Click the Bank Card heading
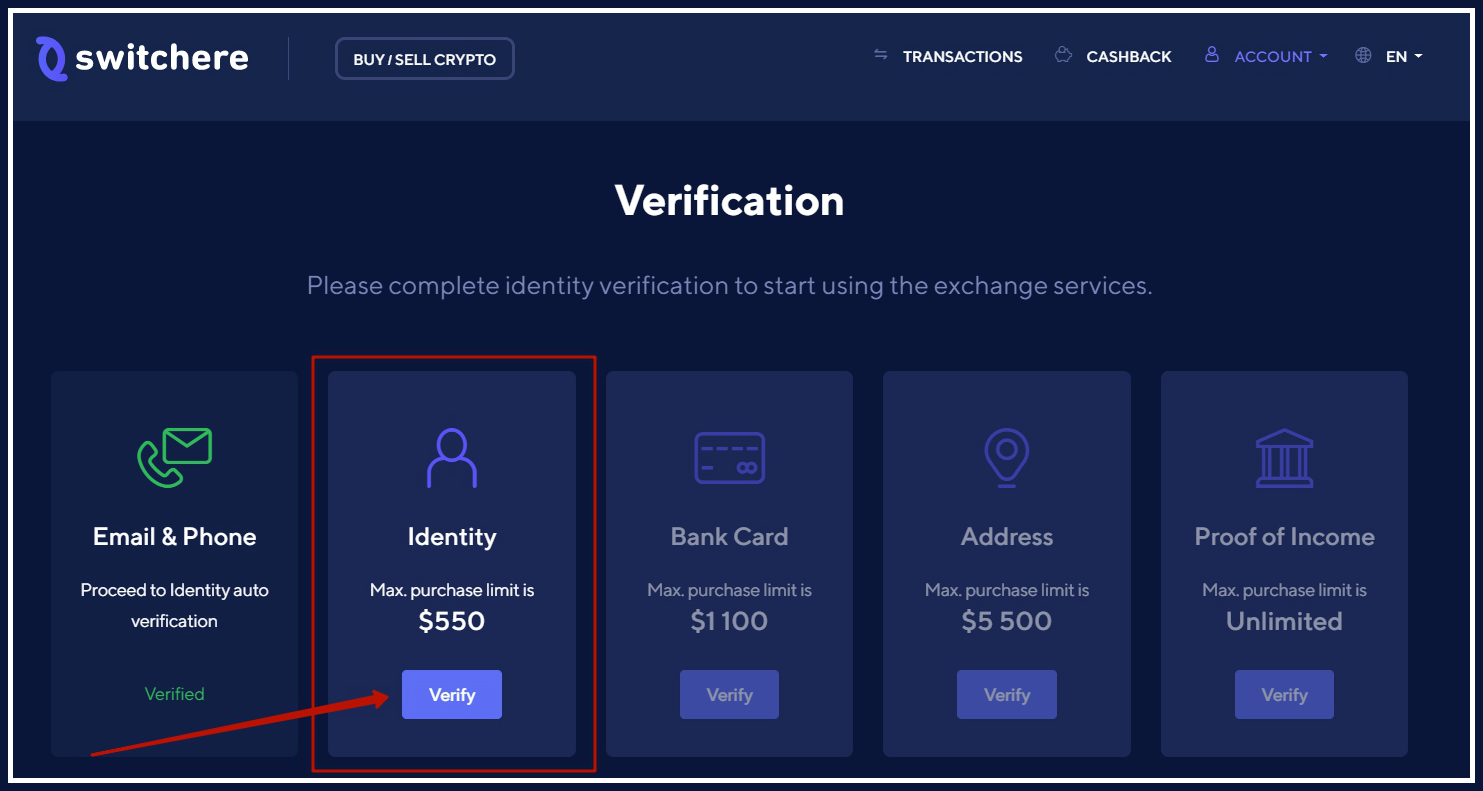 [730, 537]
